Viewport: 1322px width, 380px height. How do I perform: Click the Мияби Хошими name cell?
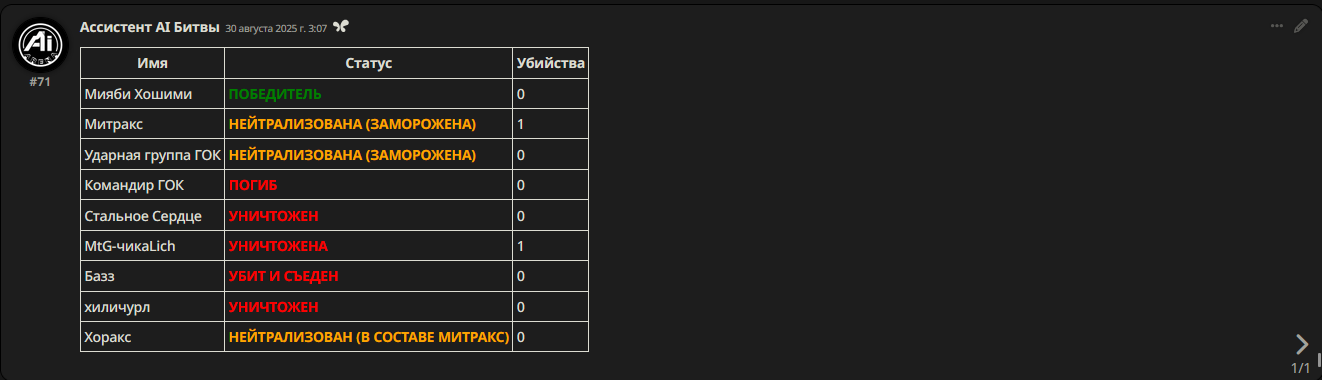click(152, 94)
